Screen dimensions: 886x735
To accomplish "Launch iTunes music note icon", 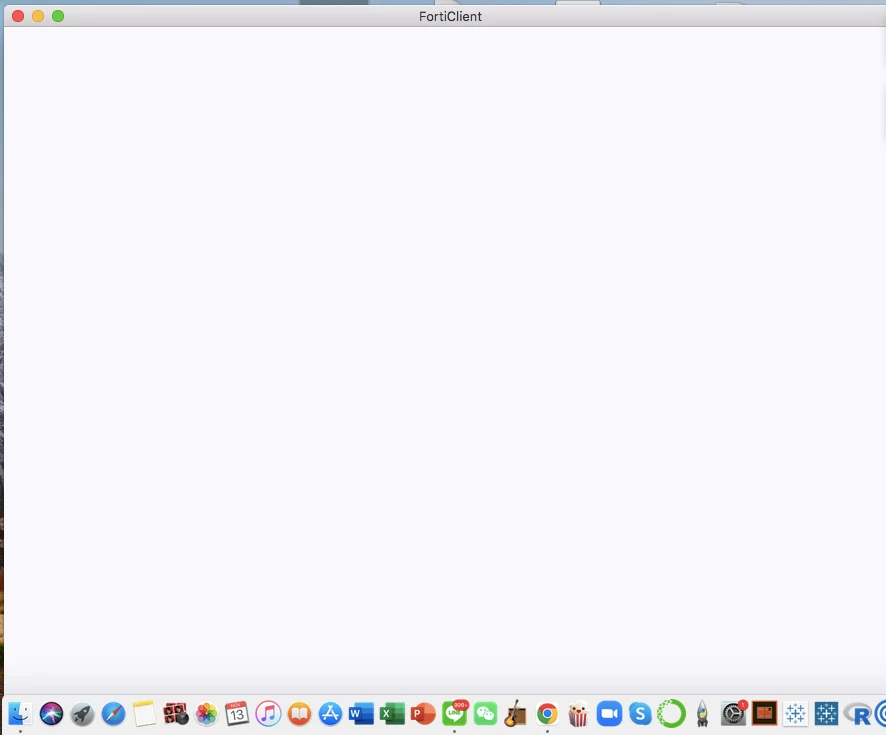I will [268, 714].
